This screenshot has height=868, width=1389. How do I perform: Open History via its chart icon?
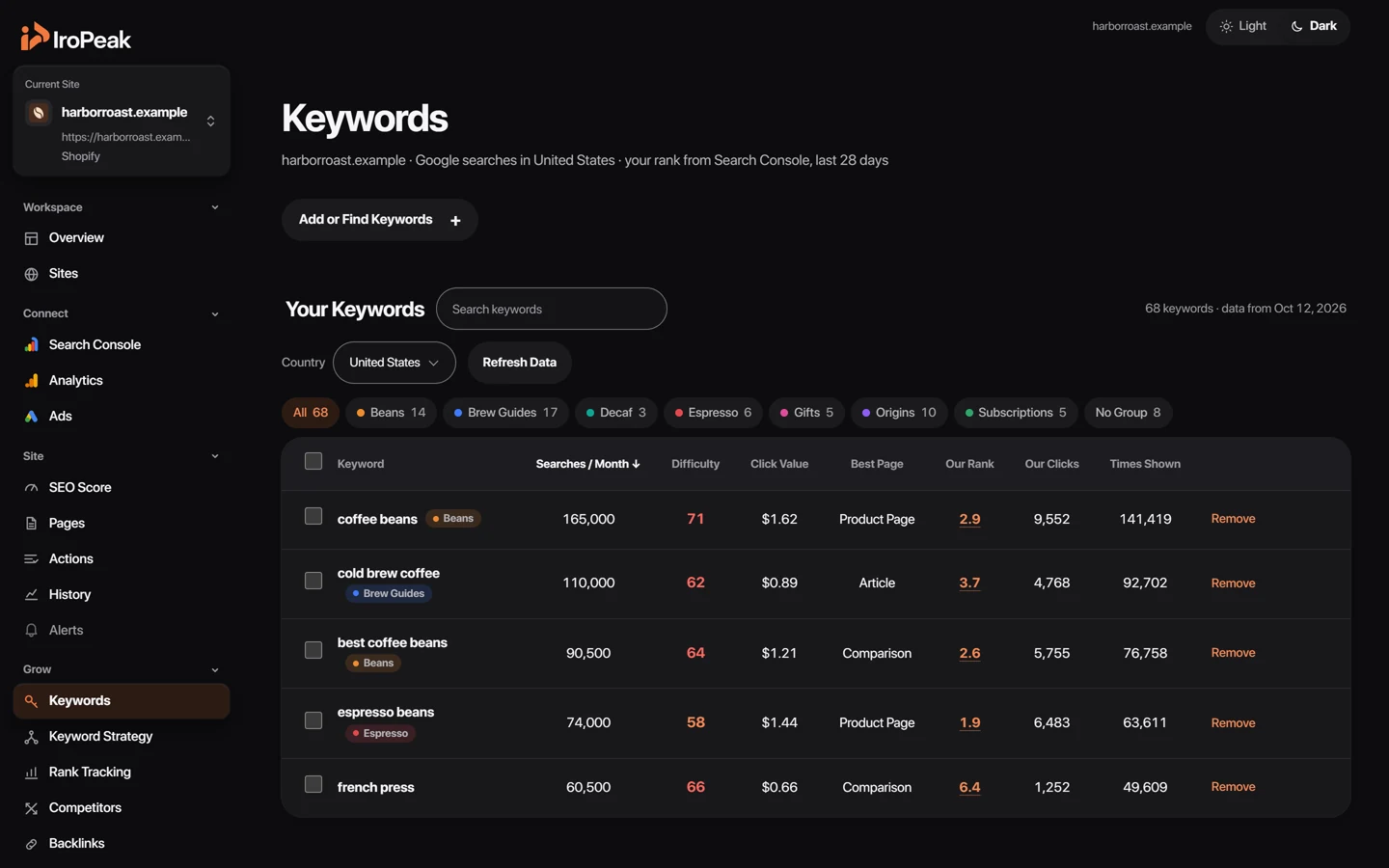31,594
